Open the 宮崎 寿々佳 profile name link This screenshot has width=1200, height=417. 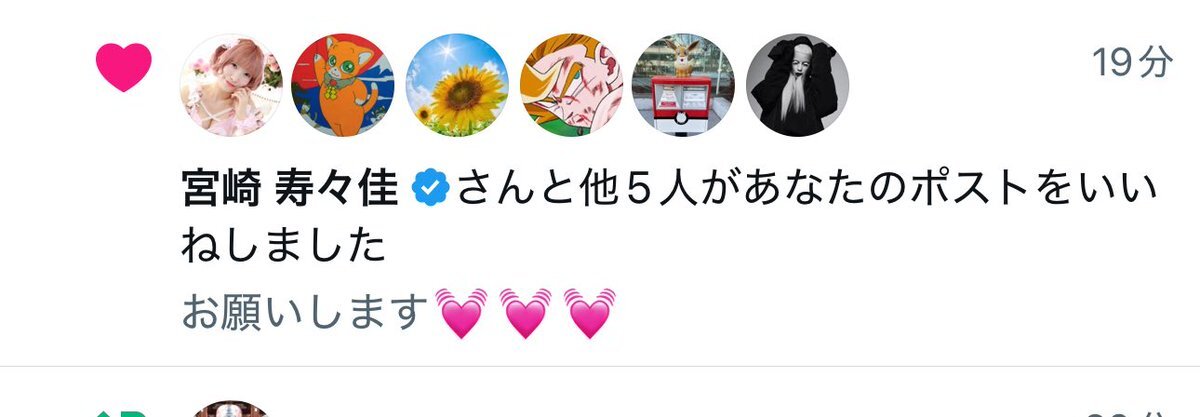(x=290, y=188)
